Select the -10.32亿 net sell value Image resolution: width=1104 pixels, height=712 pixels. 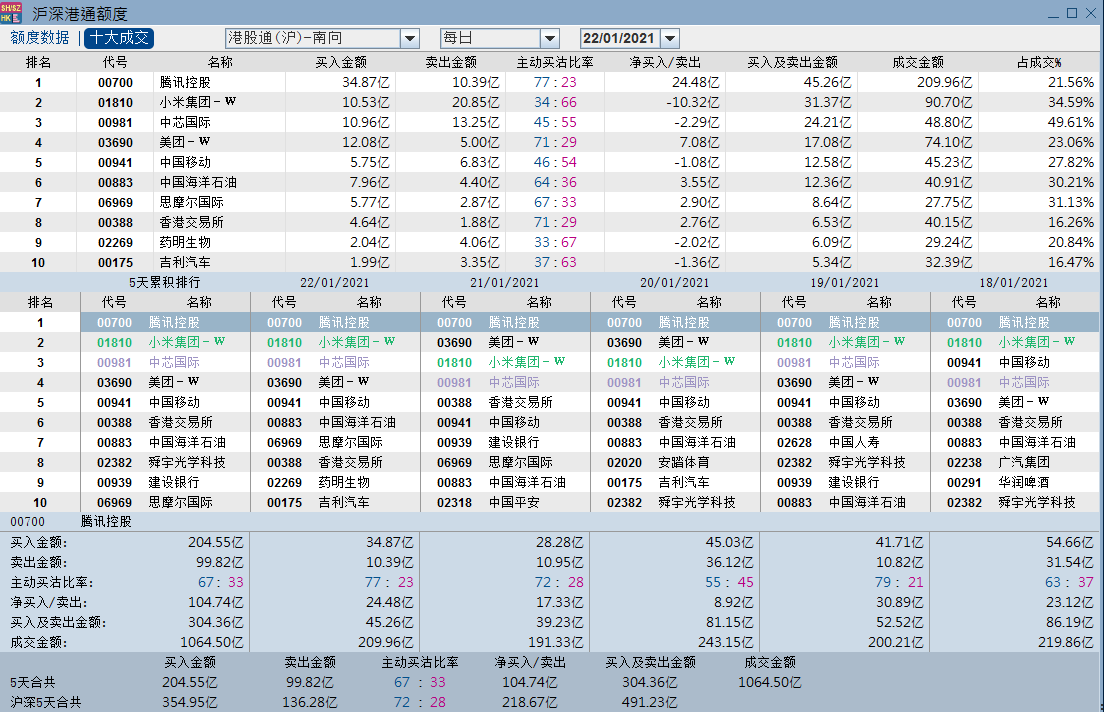click(x=693, y=102)
